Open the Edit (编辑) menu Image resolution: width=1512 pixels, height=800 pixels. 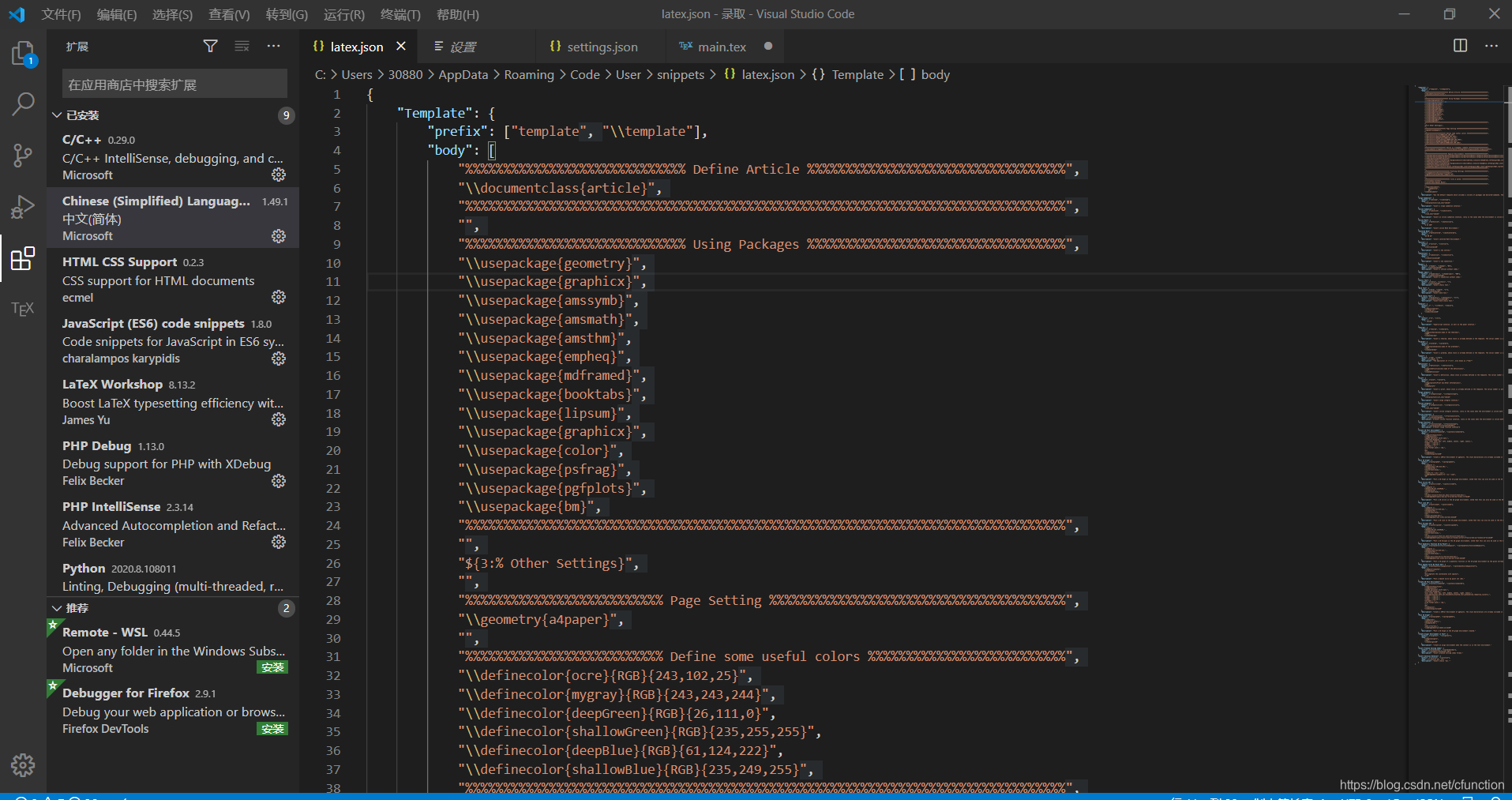tap(117, 14)
